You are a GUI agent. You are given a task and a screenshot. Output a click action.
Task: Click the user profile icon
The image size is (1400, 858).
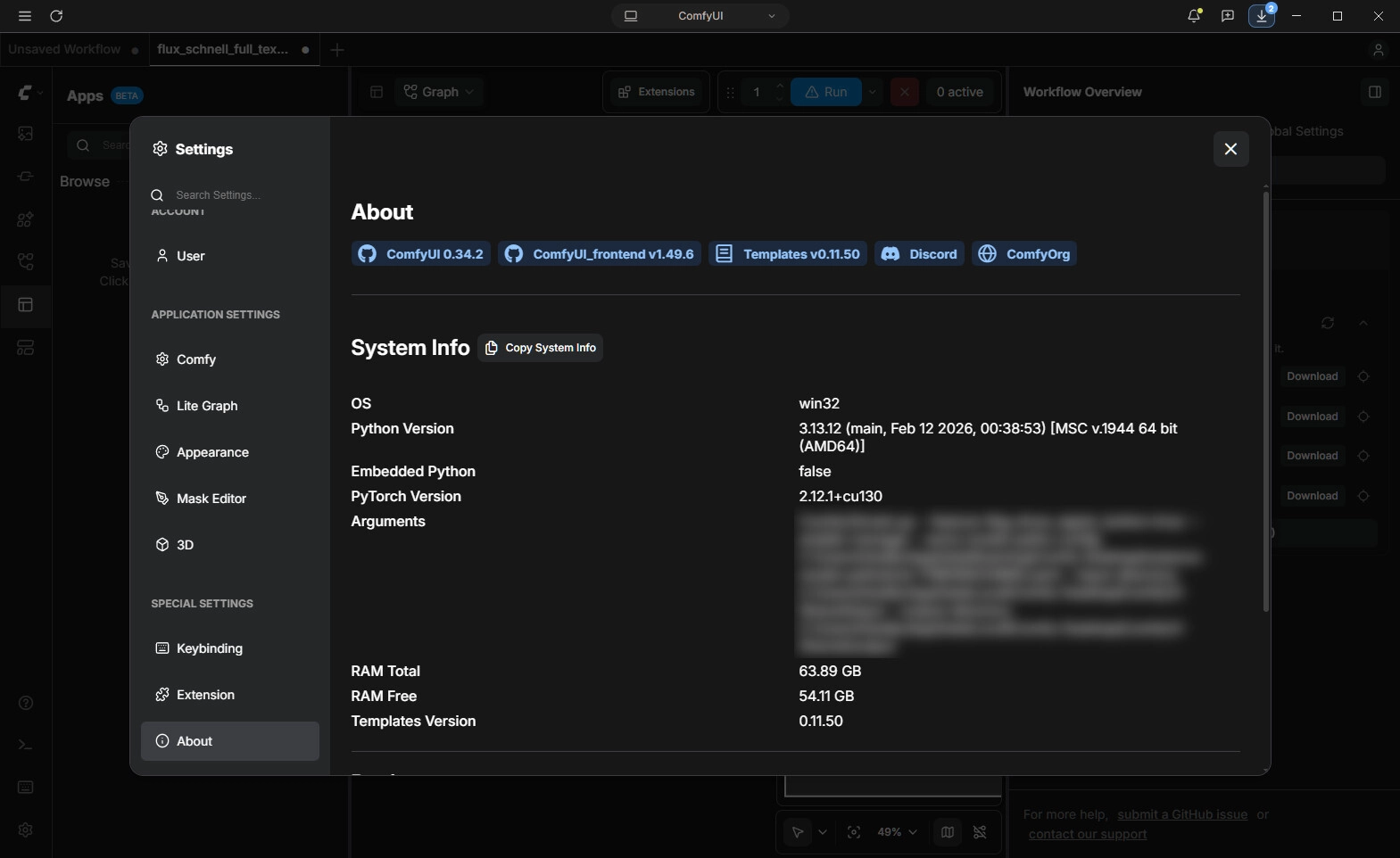pos(1378,50)
